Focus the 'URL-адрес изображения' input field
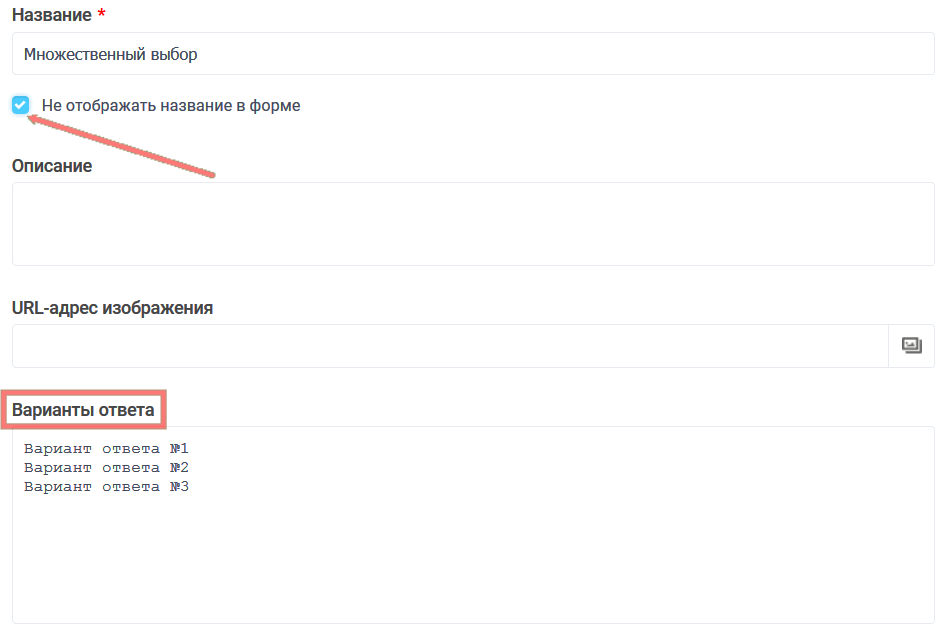This screenshot has height=631, width=947. [x=450, y=346]
